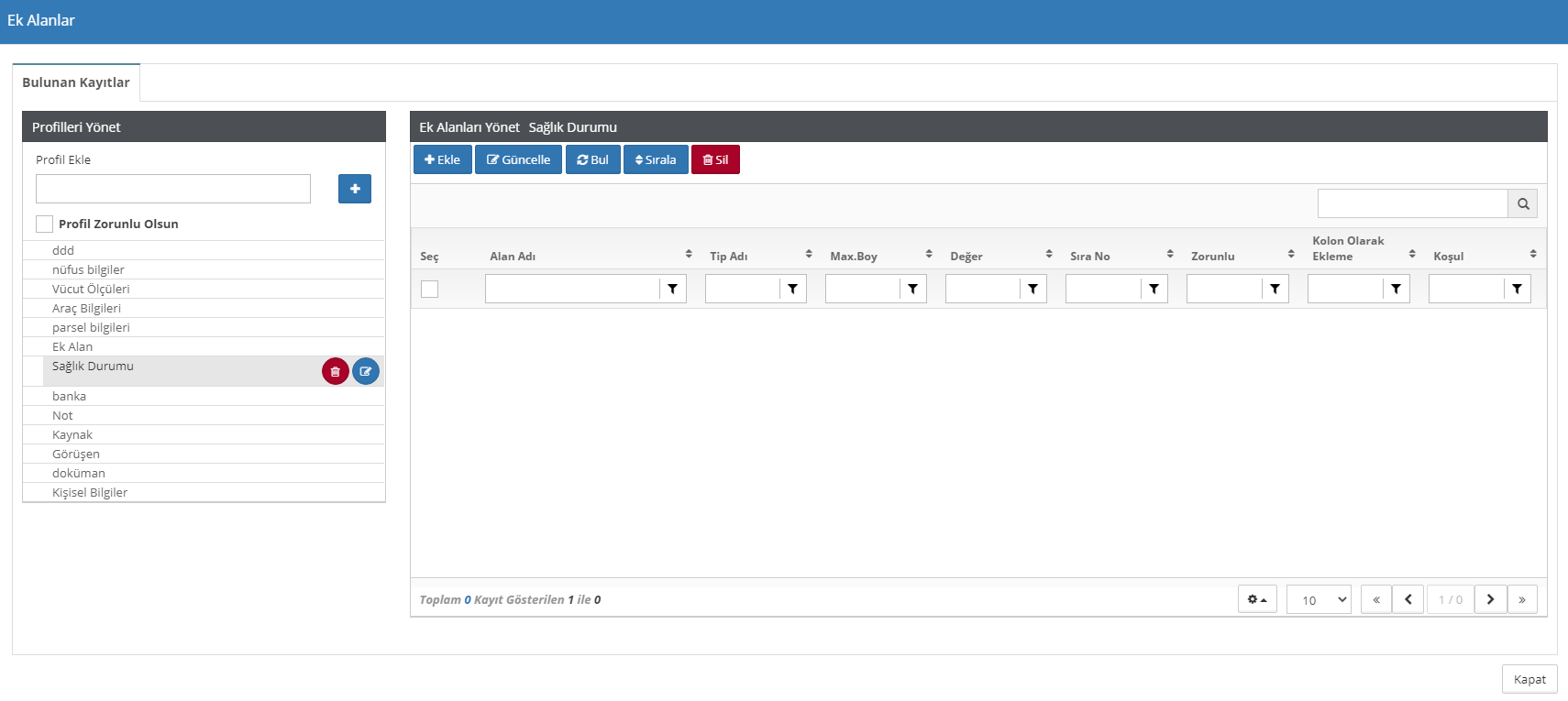The width and height of the screenshot is (1568, 701).
Task: Click the blue plus icon to add profile
Action: [x=354, y=189]
